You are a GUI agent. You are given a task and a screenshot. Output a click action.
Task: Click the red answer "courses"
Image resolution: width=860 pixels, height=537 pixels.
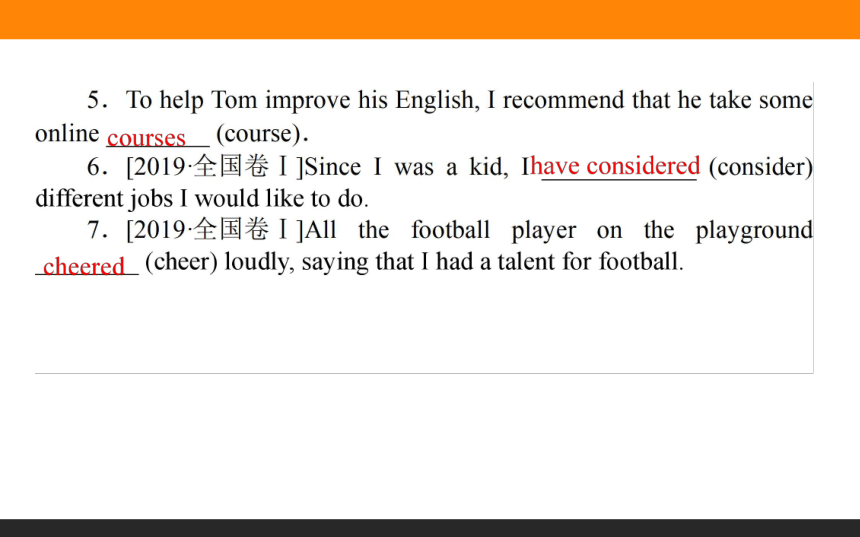146,138
